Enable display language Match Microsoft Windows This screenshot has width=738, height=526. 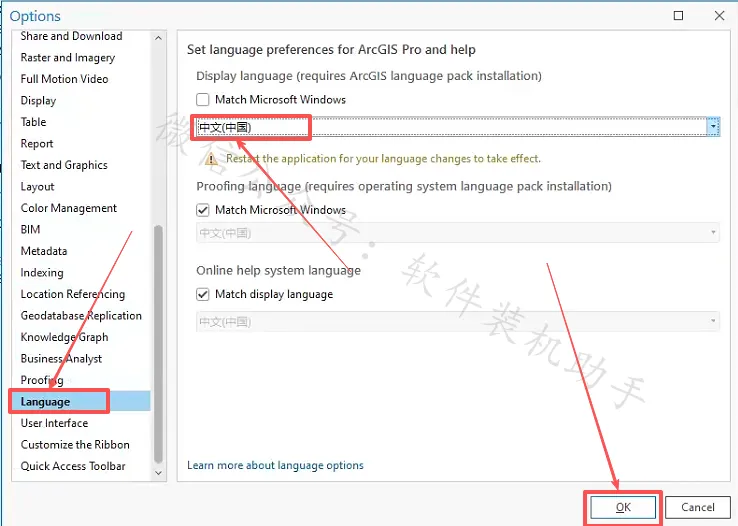tap(203, 100)
